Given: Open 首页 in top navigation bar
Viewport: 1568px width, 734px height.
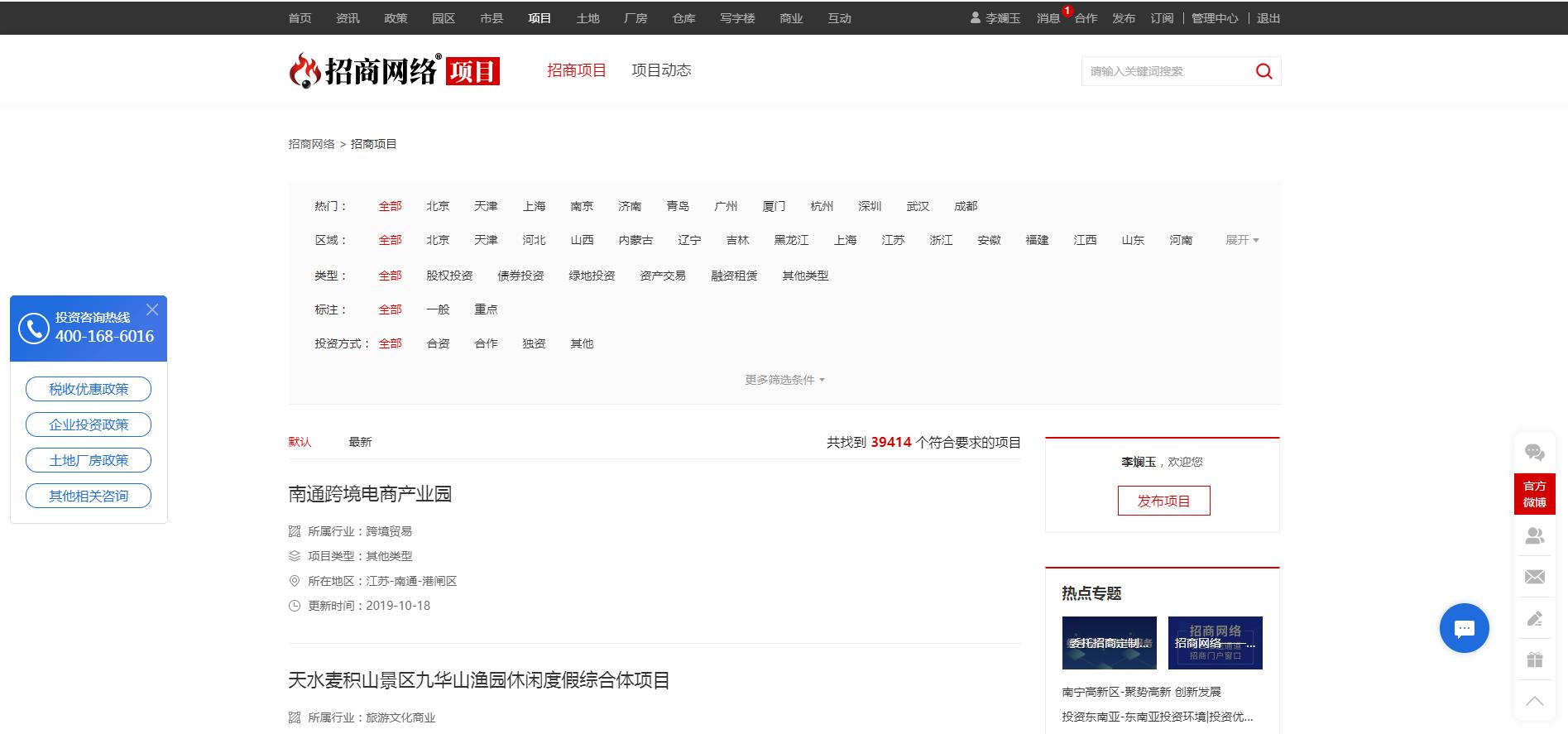Looking at the screenshot, I should 300,18.
